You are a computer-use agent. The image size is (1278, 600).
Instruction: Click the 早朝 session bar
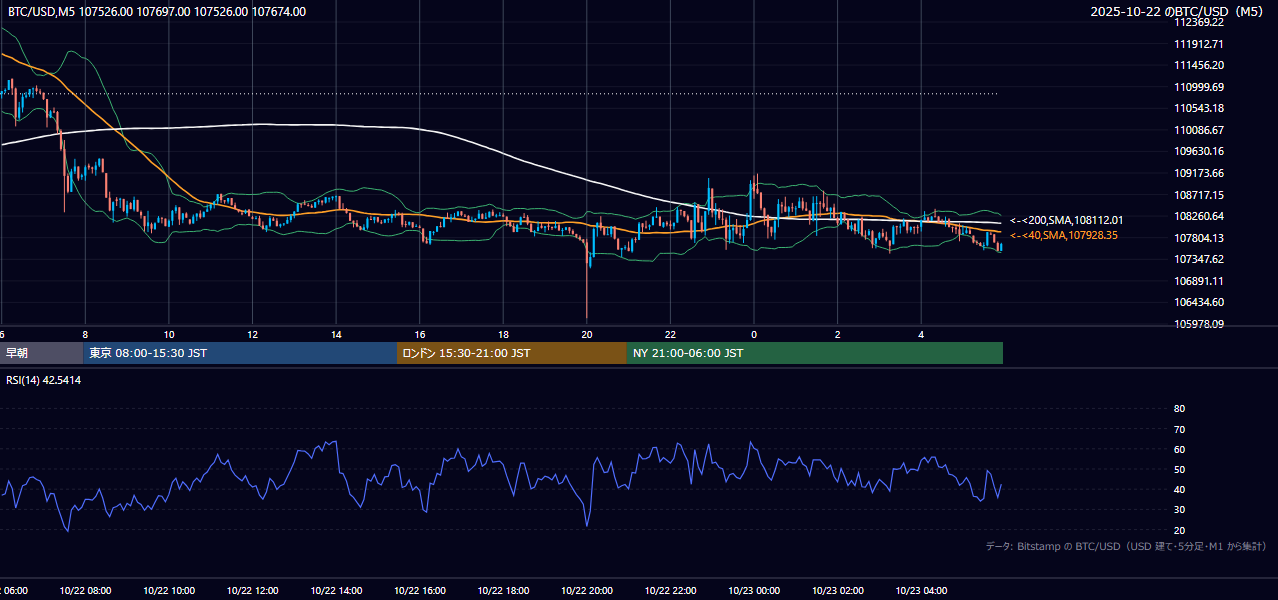click(x=41, y=353)
